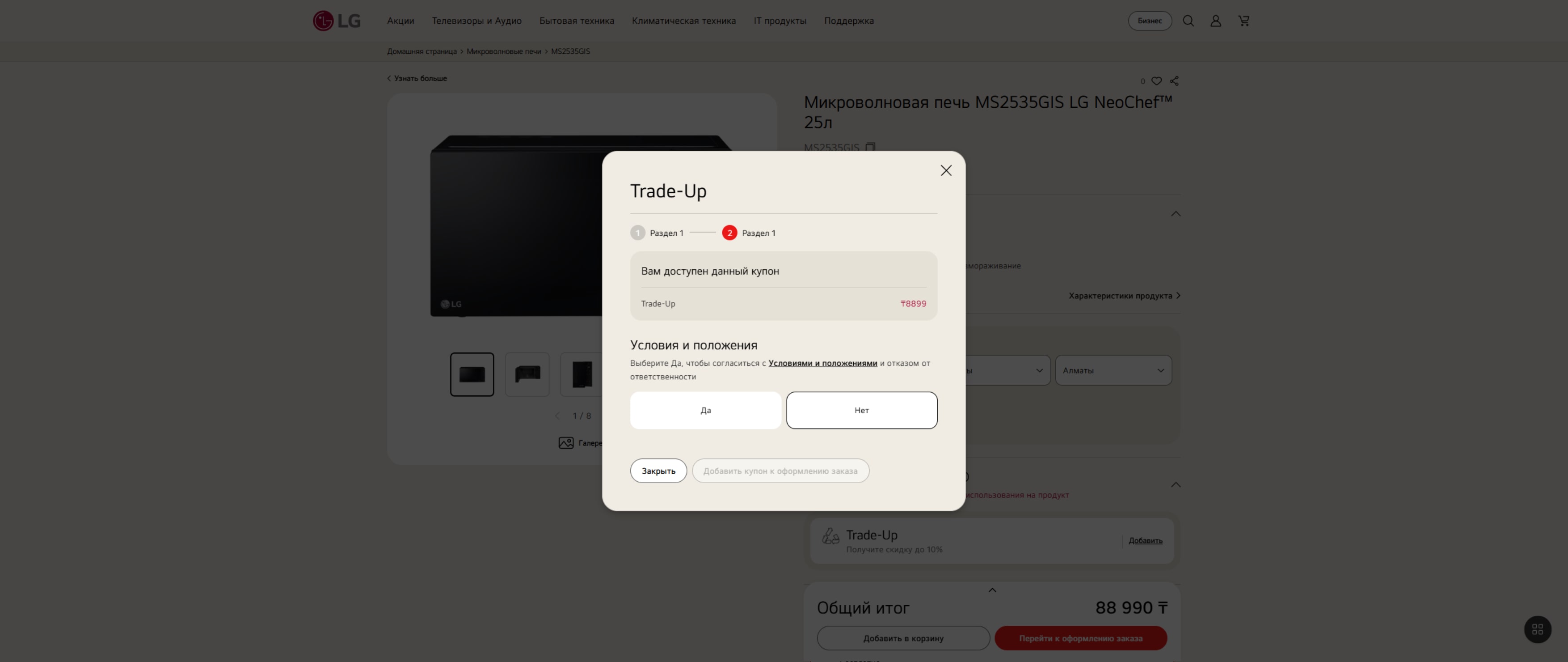The image size is (1568, 662).
Task: Click Добавить link in Trade-Up card
Action: [1145, 541]
